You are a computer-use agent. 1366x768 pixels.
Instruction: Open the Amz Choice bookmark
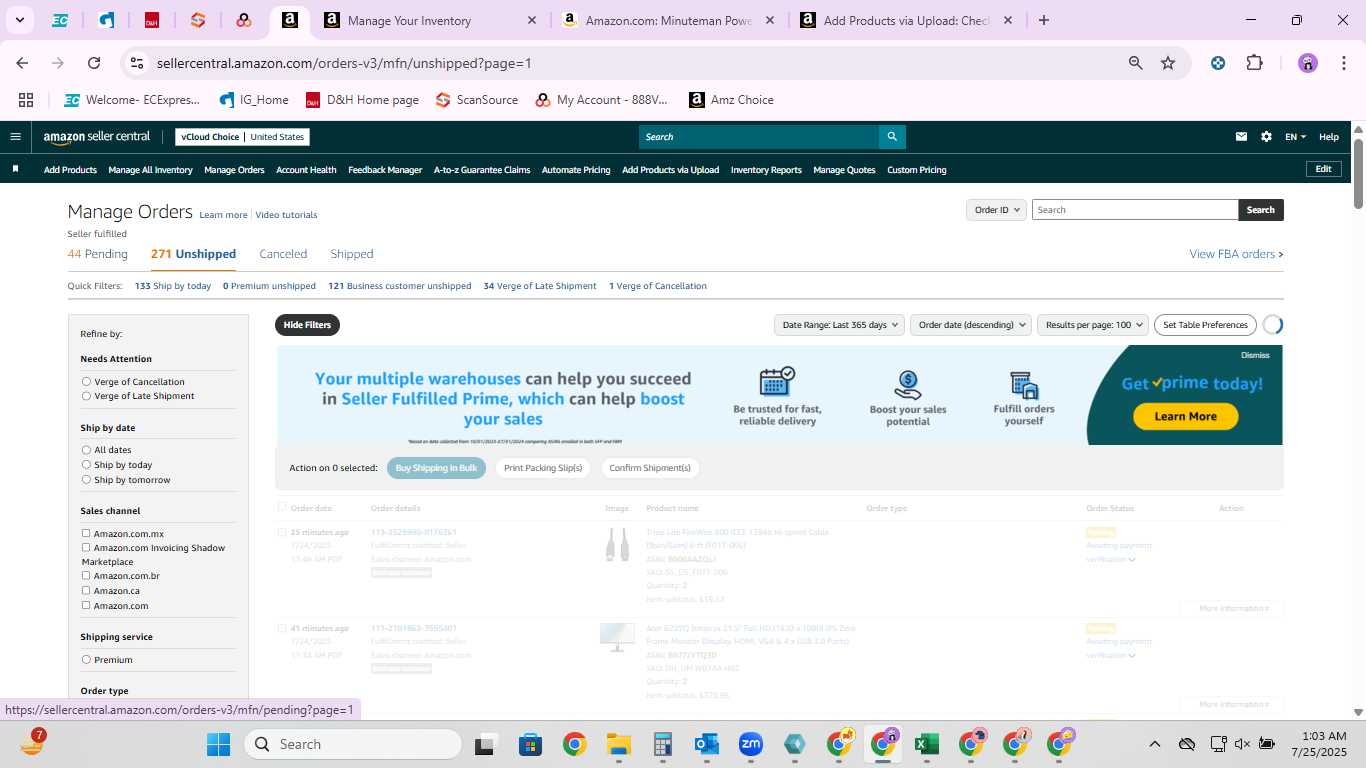[731, 100]
